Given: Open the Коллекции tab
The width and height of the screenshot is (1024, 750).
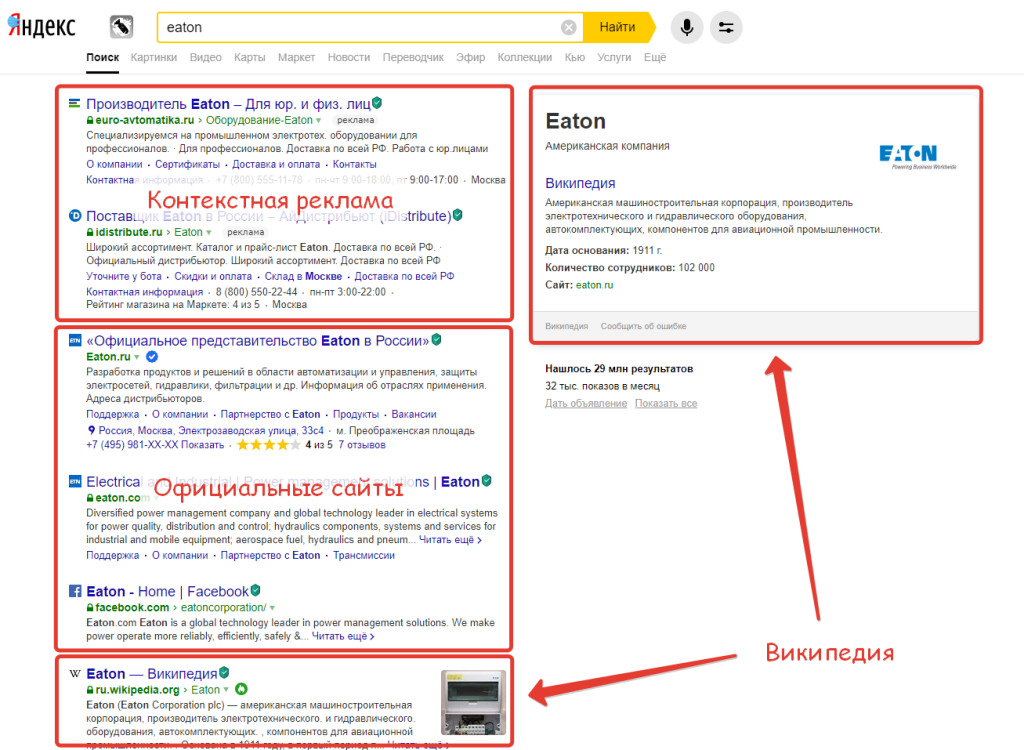Looking at the screenshot, I should 524,57.
